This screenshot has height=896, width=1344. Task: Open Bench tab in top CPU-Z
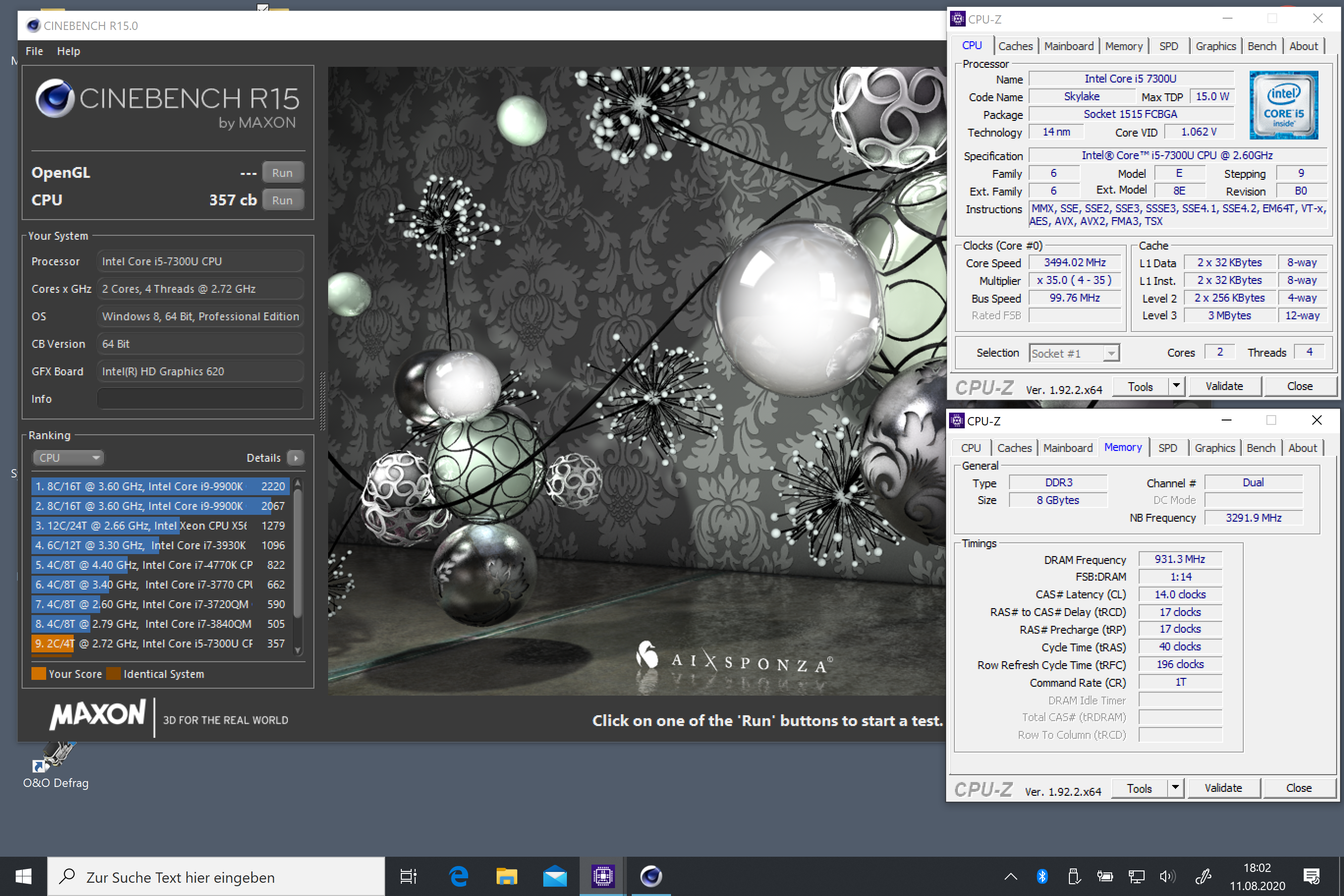[1261, 46]
